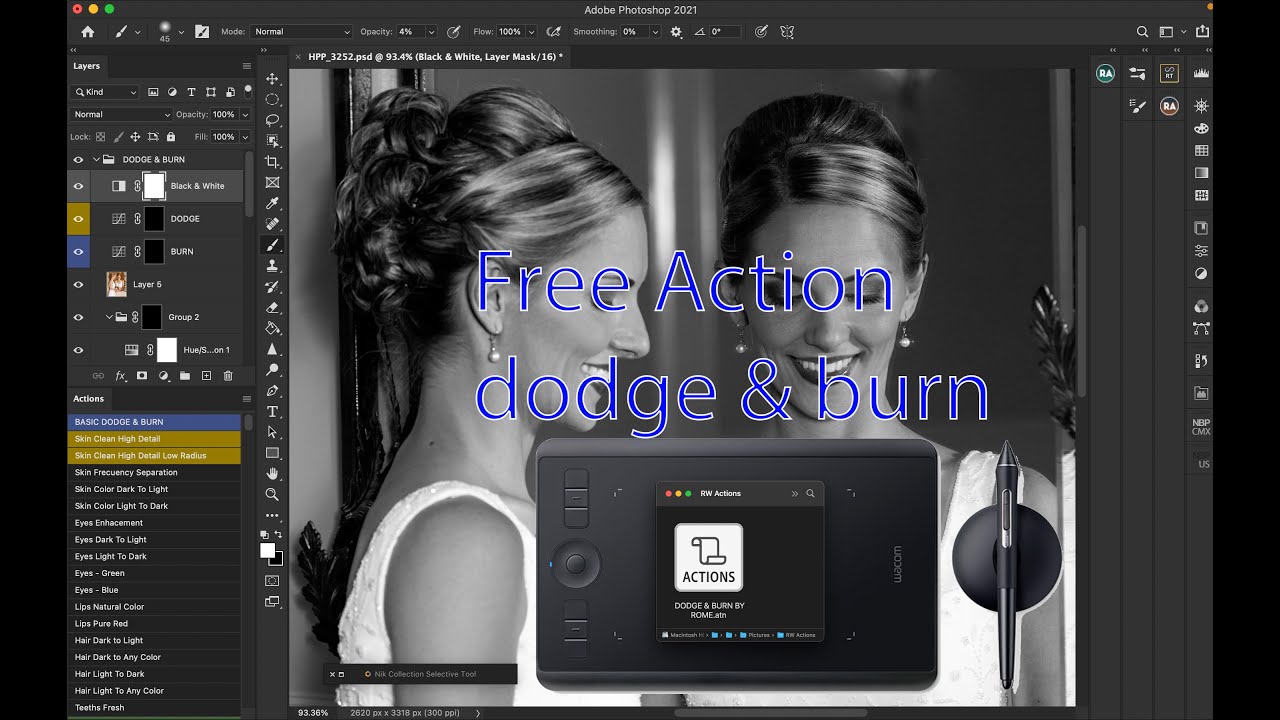Select the Crop tool

(x=272, y=162)
